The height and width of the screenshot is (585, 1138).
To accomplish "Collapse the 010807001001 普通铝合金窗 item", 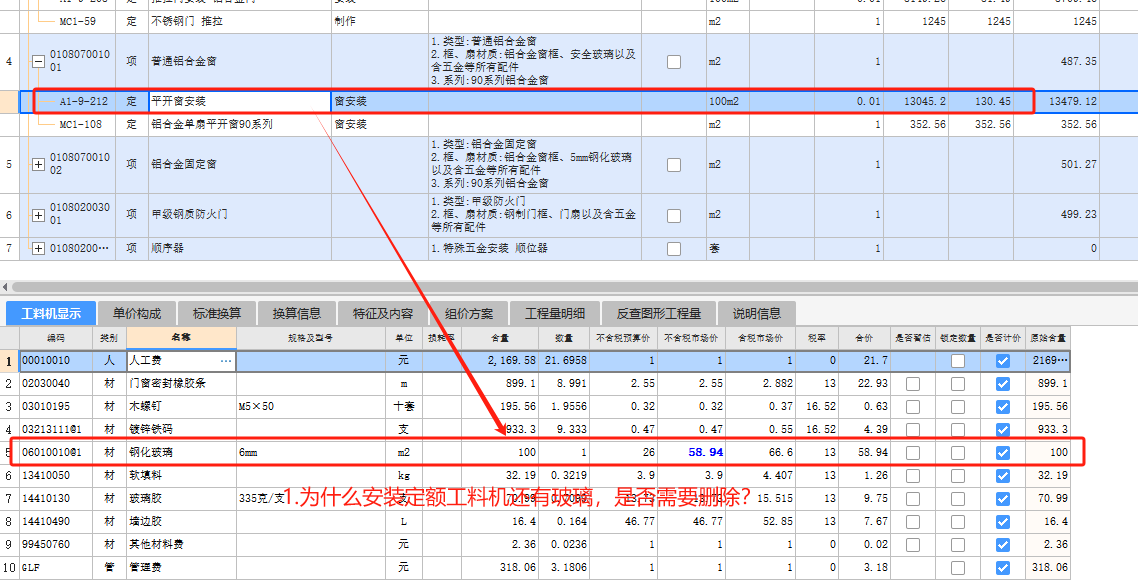I will [x=38, y=62].
